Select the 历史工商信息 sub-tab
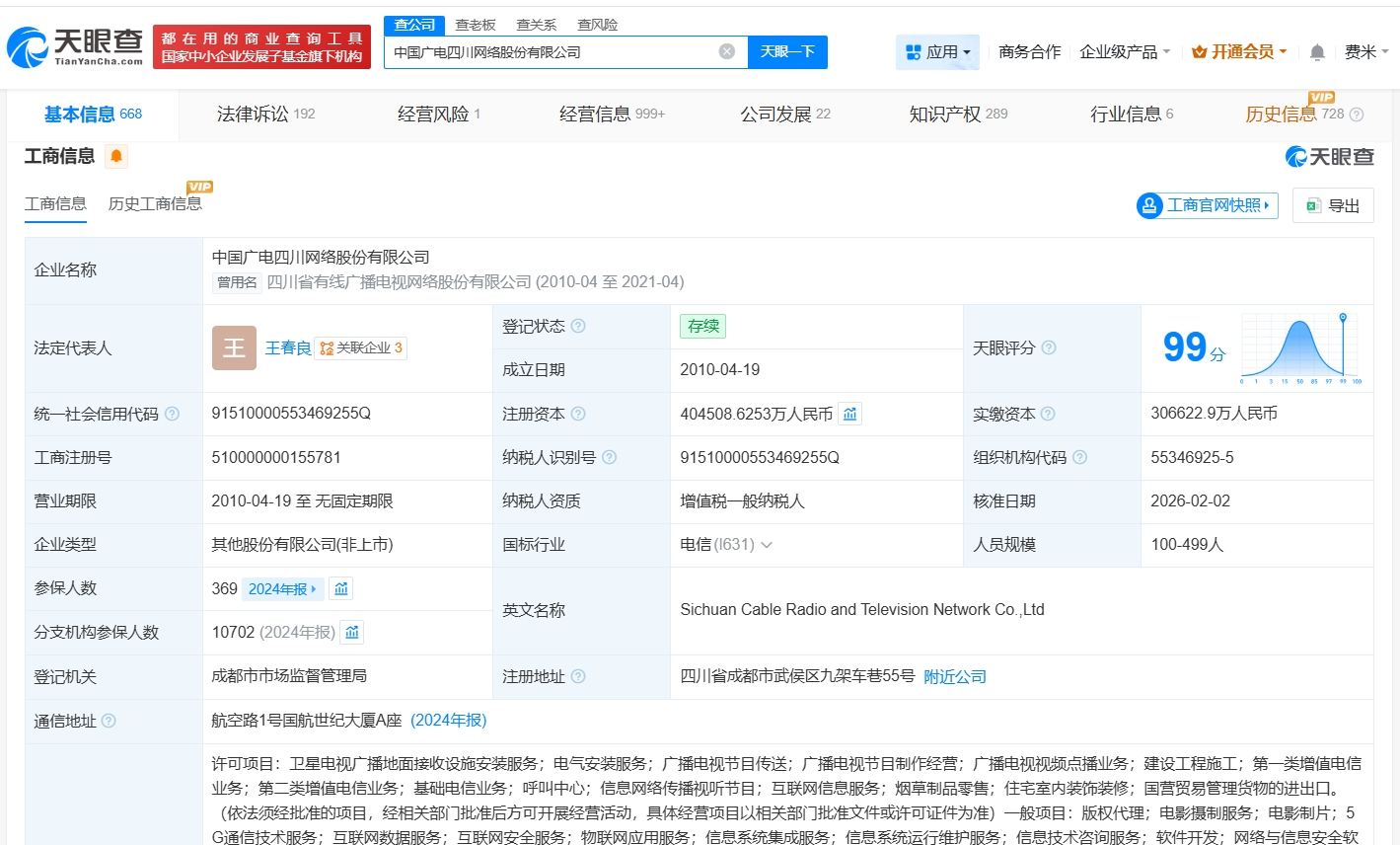The height and width of the screenshot is (845, 1400). pyautogui.click(x=155, y=203)
